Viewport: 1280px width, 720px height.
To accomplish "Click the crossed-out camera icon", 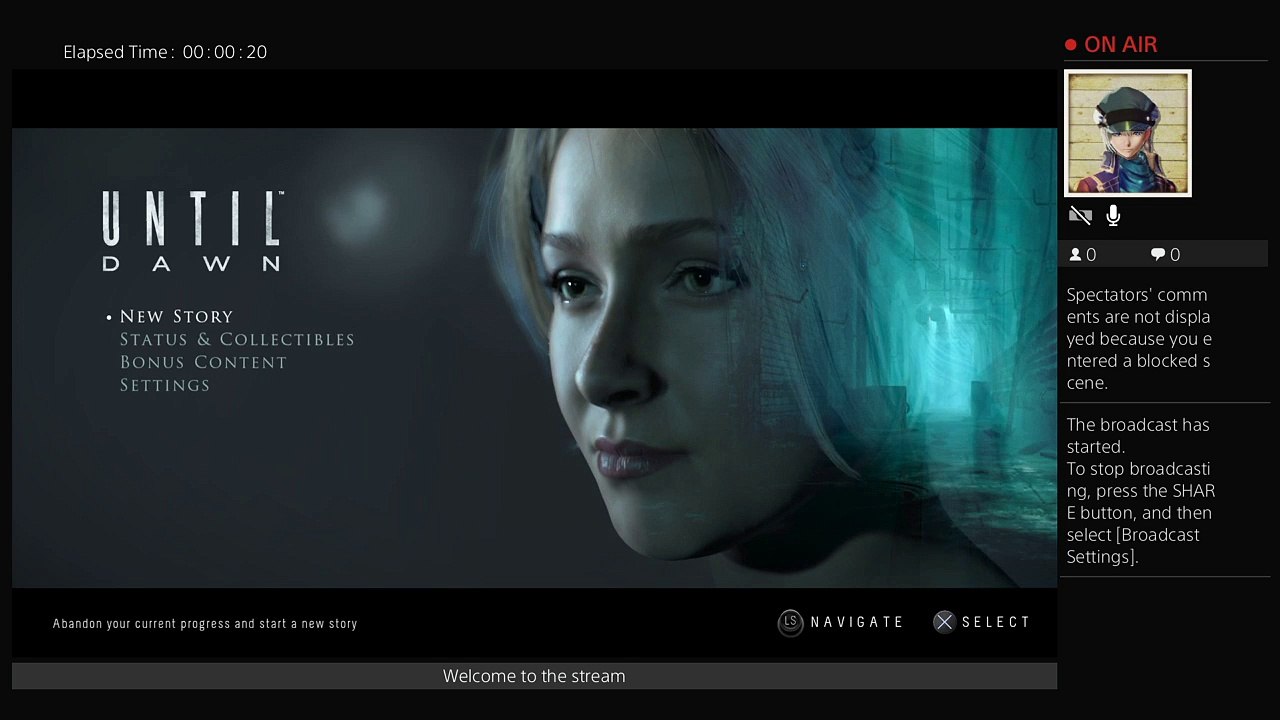I will pyautogui.click(x=1080, y=215).
